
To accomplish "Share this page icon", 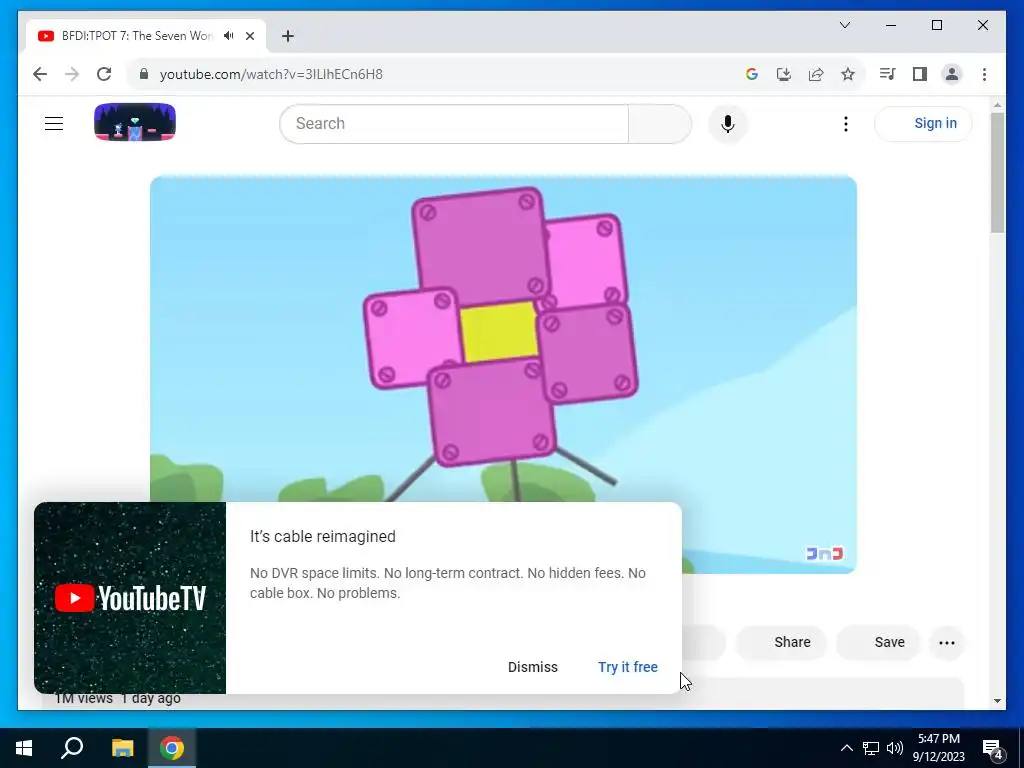I will click(x=816, y=74).
